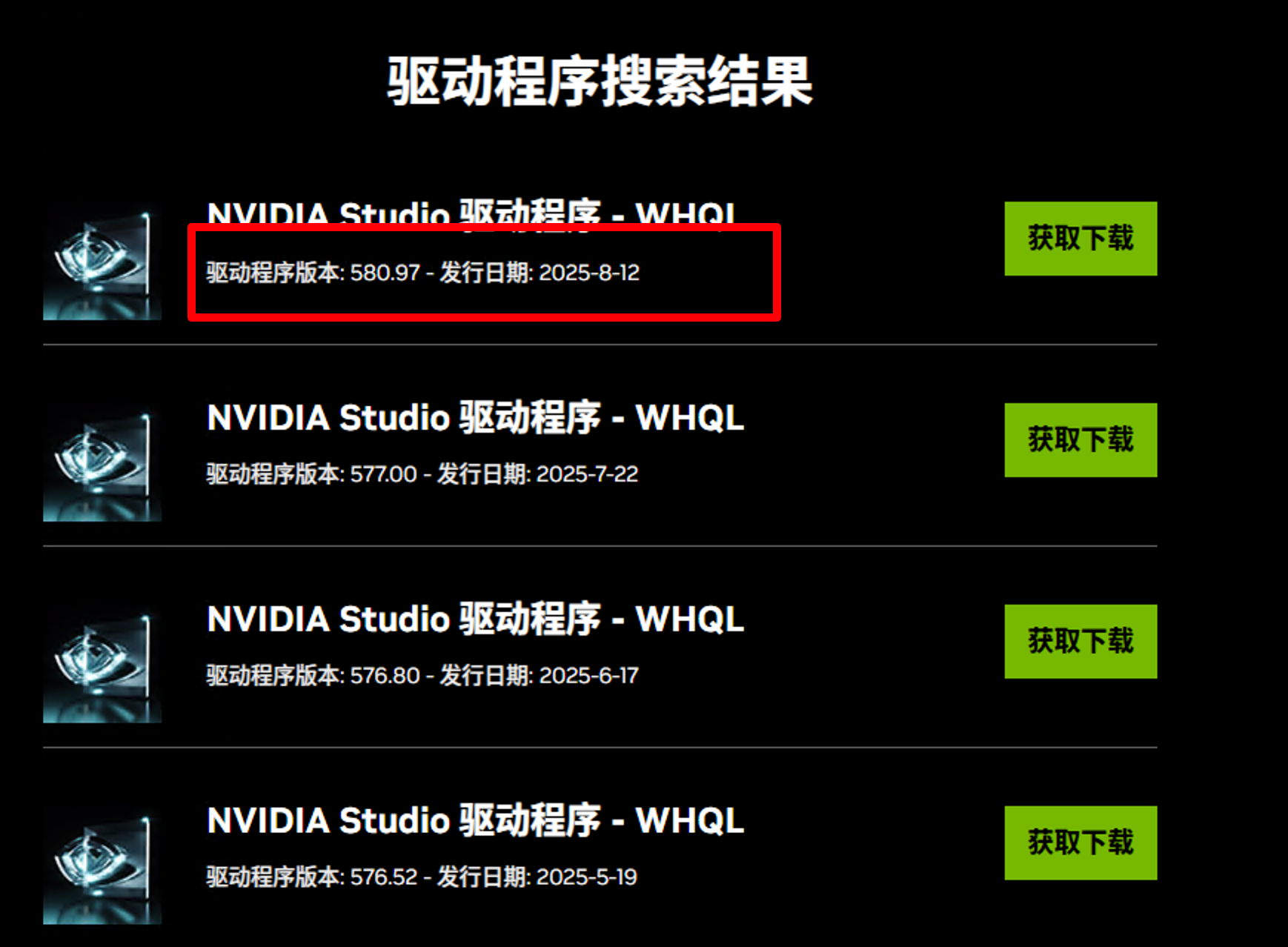This screenshot has width=1288, height=947.
Task: Select the version line 576.80 dated 2025-6-17
Action: [422, 676]
